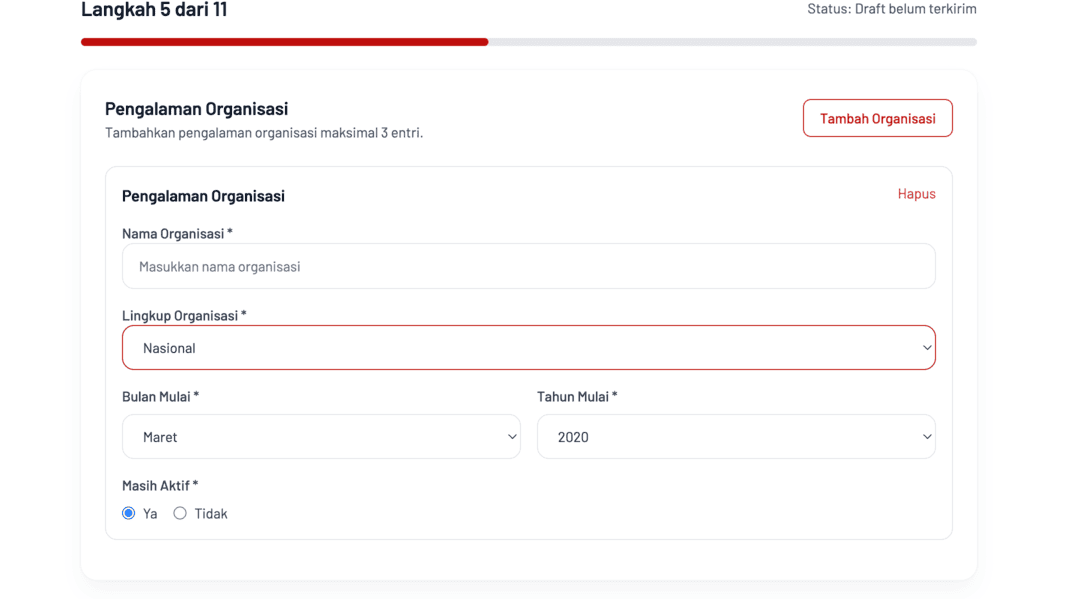Click the red filled part of progress bar
Screen dimensions: 1089x599
point(284,42)
